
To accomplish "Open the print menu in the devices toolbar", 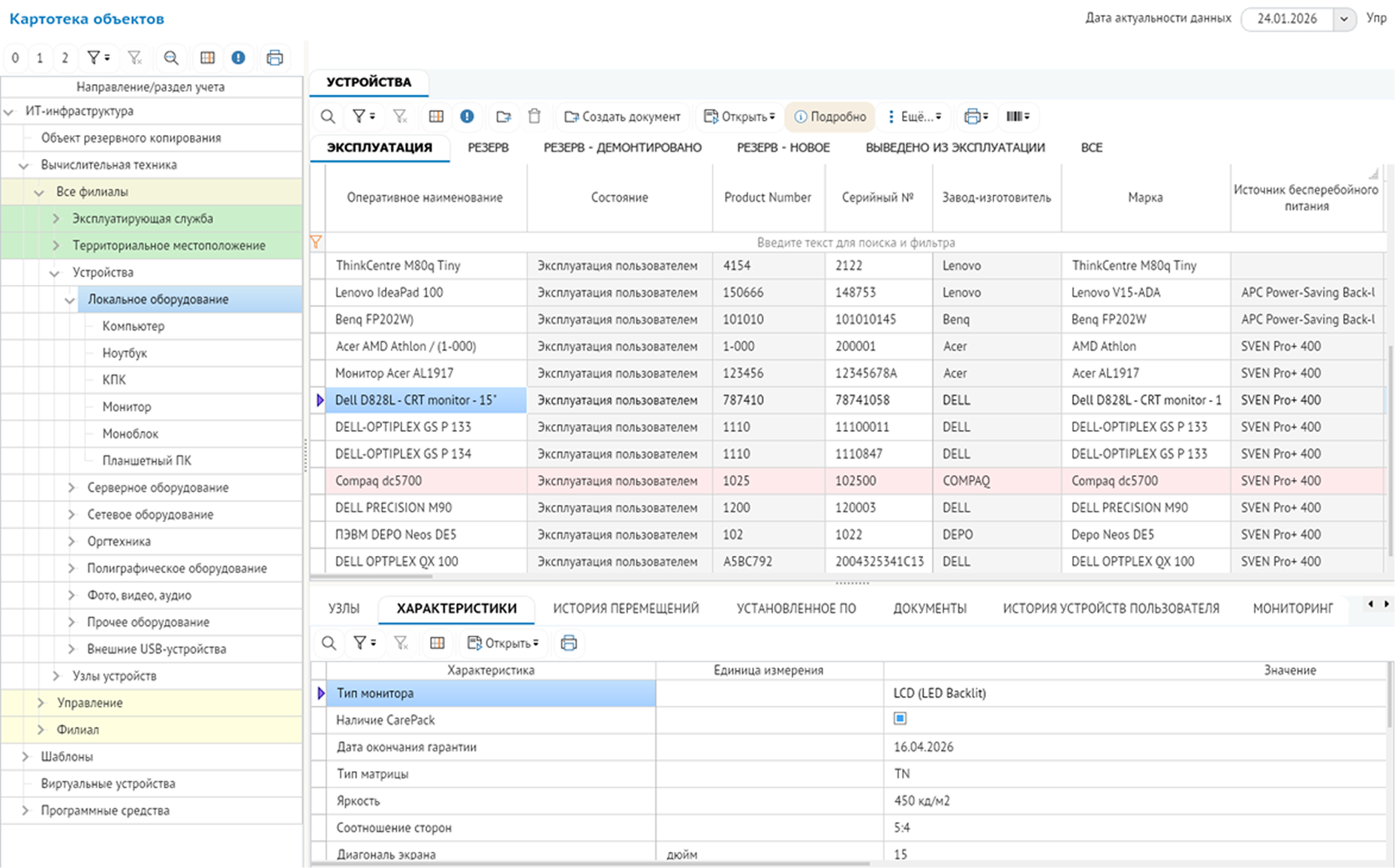I will (x=976, y=116).
